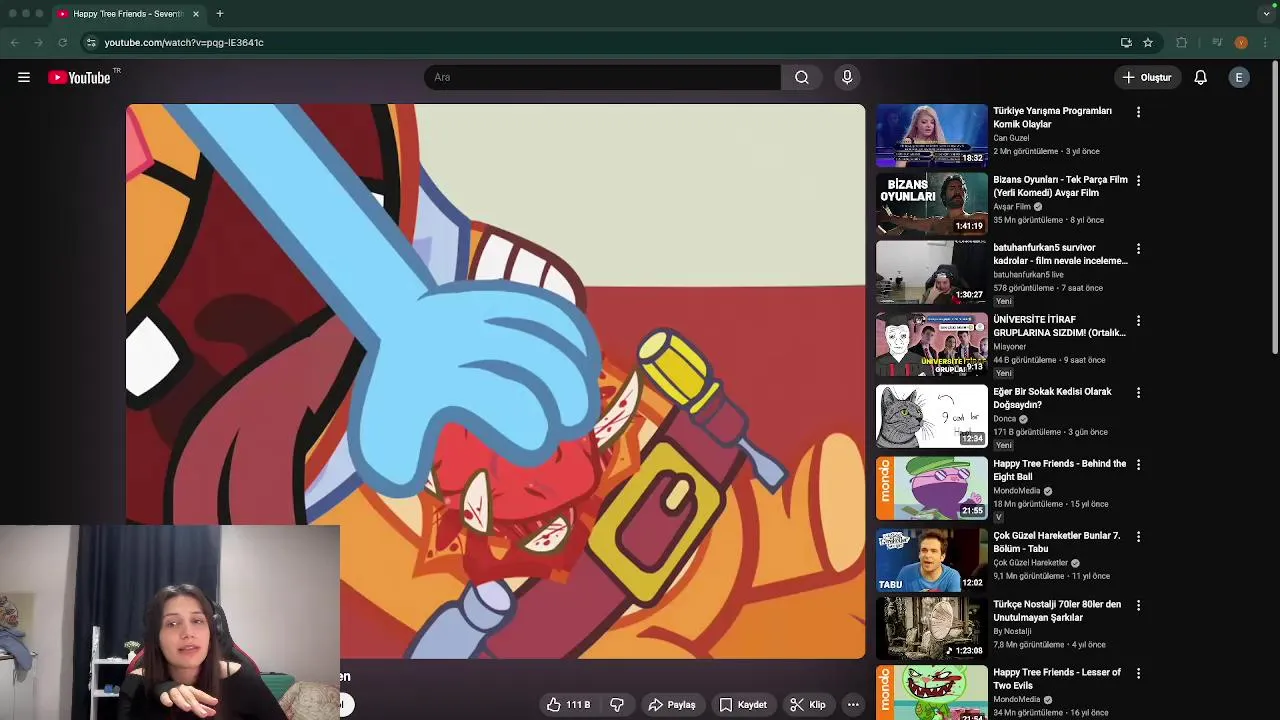Image resolution: width=1280 pixels, height=720 pixels.
Task: Open Türkiye Yarışma Programları thumbnail
Action: (x=932, y=135)
